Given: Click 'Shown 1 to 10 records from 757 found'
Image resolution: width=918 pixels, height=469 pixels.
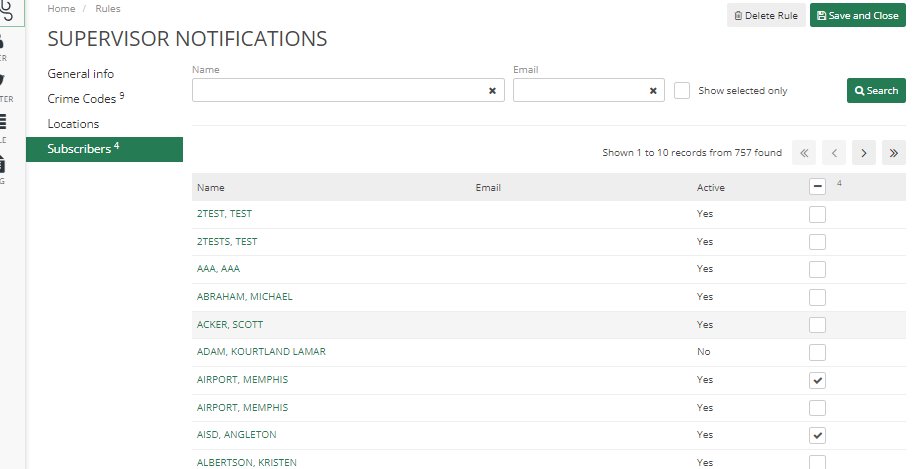Looking at the screenshot, I should point(692,153).
